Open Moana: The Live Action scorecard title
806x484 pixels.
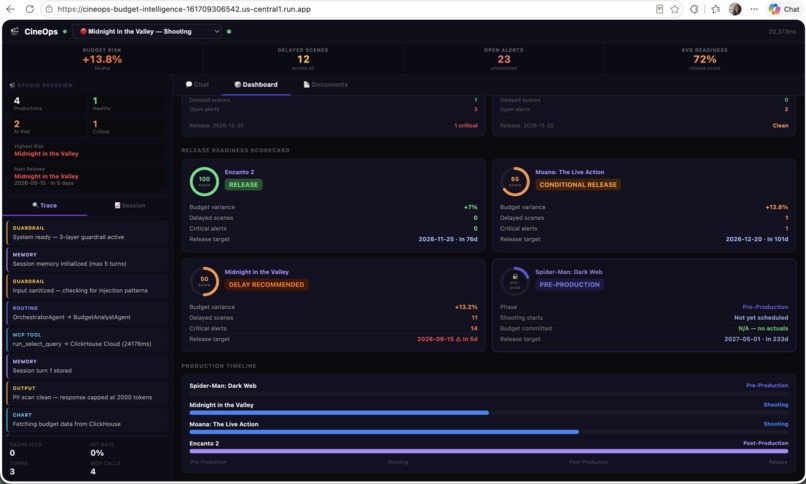click(570, 172)
